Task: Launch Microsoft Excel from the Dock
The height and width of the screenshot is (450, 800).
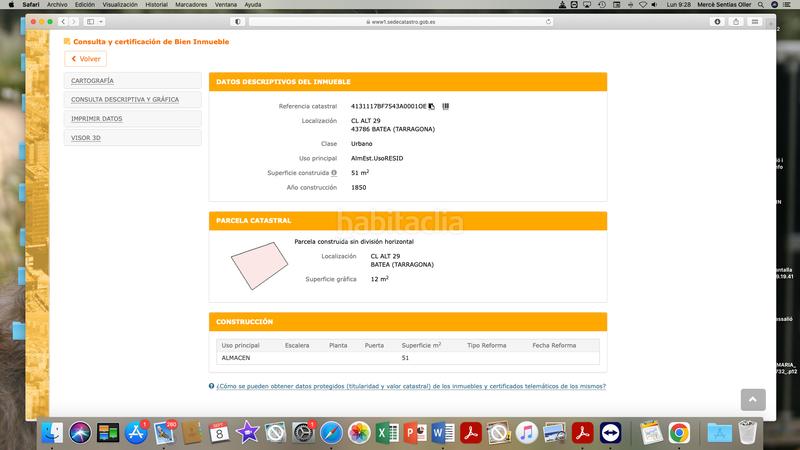Action: pyautogui.click(x=387, y=433)
